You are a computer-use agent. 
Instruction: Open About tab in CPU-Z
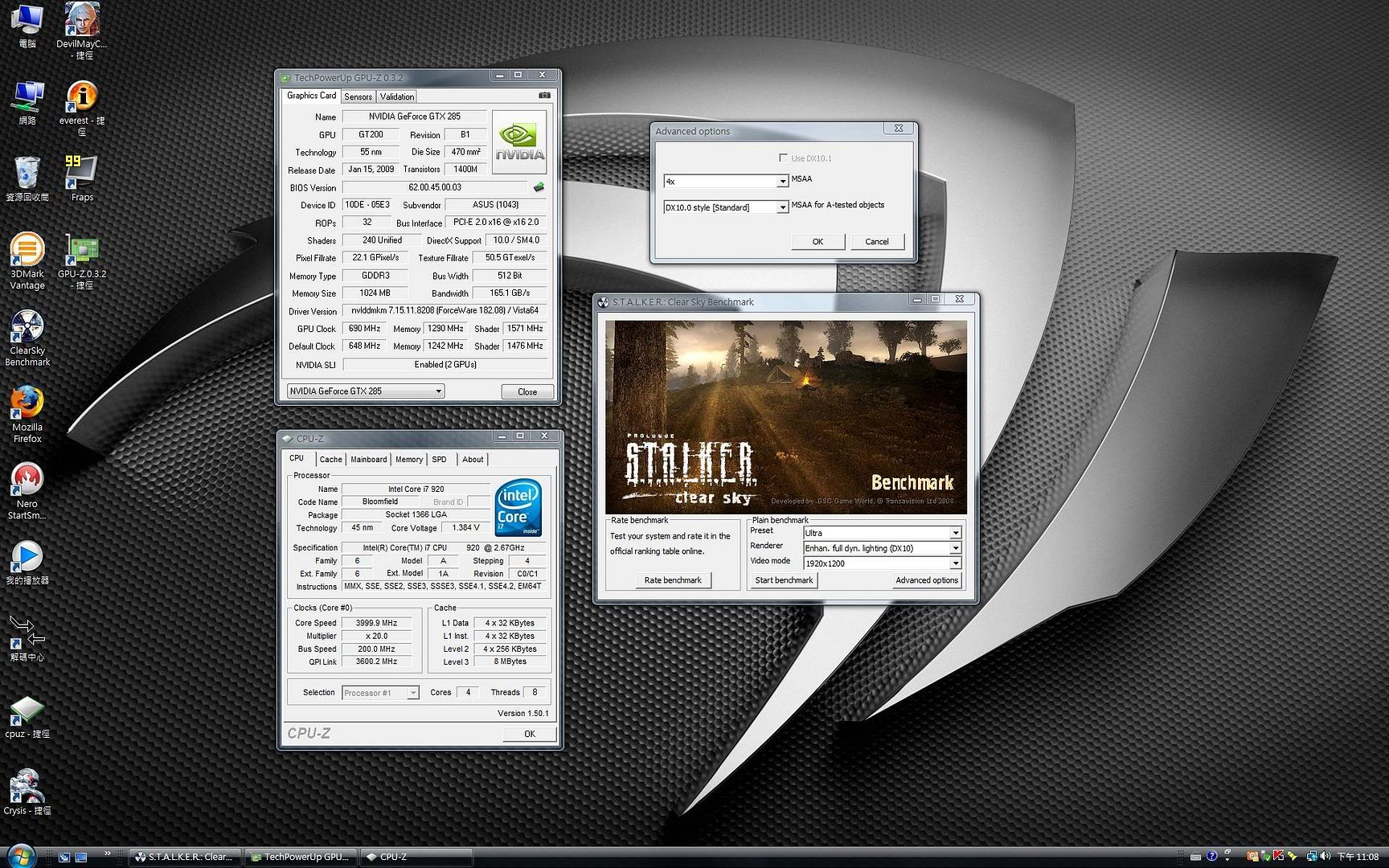tap(473, 460)
